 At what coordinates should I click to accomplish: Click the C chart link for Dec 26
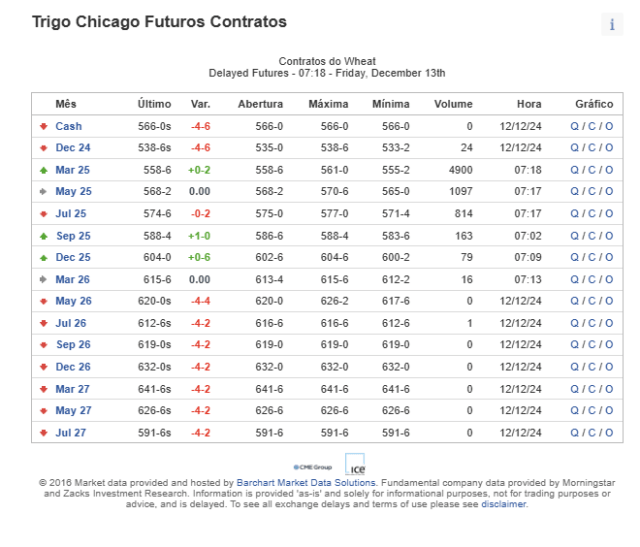coord(592,367)
